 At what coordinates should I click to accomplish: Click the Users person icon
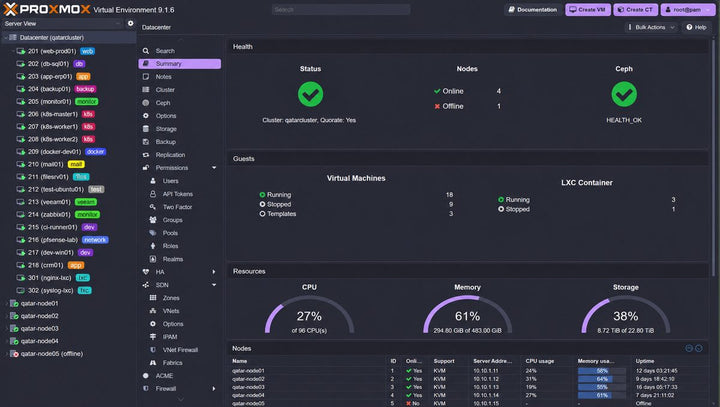153,181
